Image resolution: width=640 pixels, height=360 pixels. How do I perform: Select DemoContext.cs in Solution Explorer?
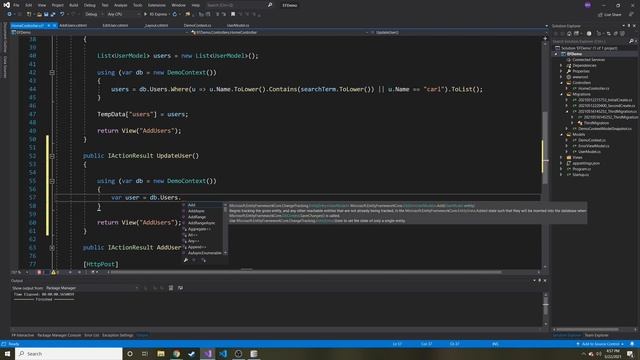(x=591, y=140)
